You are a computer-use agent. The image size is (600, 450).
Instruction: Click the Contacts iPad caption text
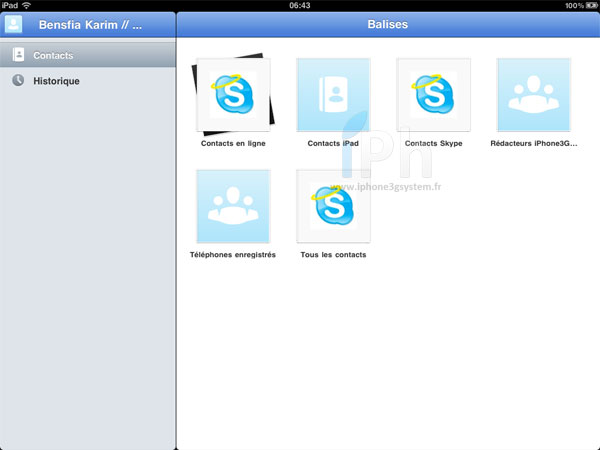333,144
